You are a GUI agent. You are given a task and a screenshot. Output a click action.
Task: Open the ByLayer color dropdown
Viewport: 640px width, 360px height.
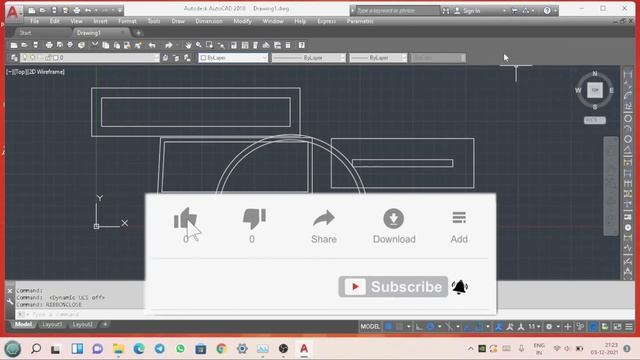(x=233, y=58)
